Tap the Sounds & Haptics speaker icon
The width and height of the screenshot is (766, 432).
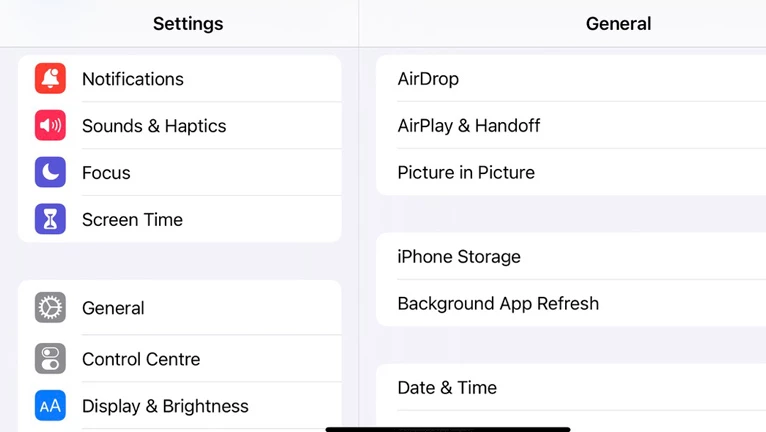50,125
